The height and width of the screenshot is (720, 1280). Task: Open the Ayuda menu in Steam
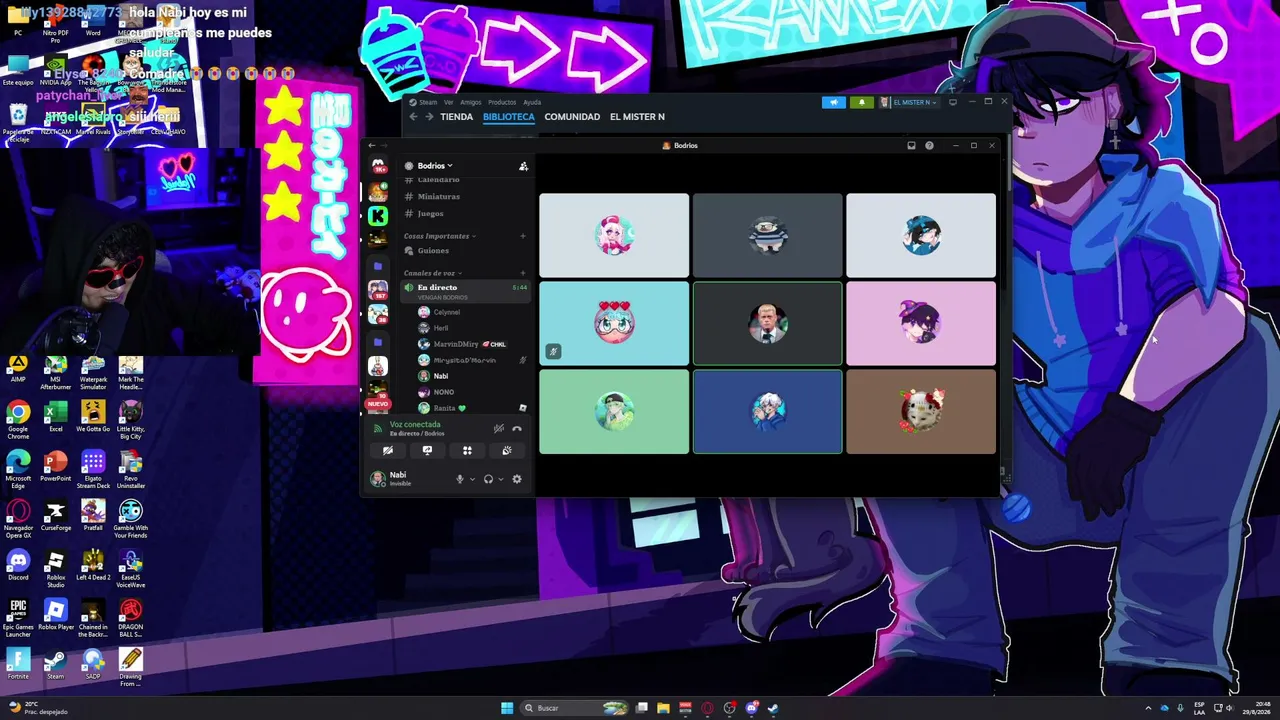(532, 102)
